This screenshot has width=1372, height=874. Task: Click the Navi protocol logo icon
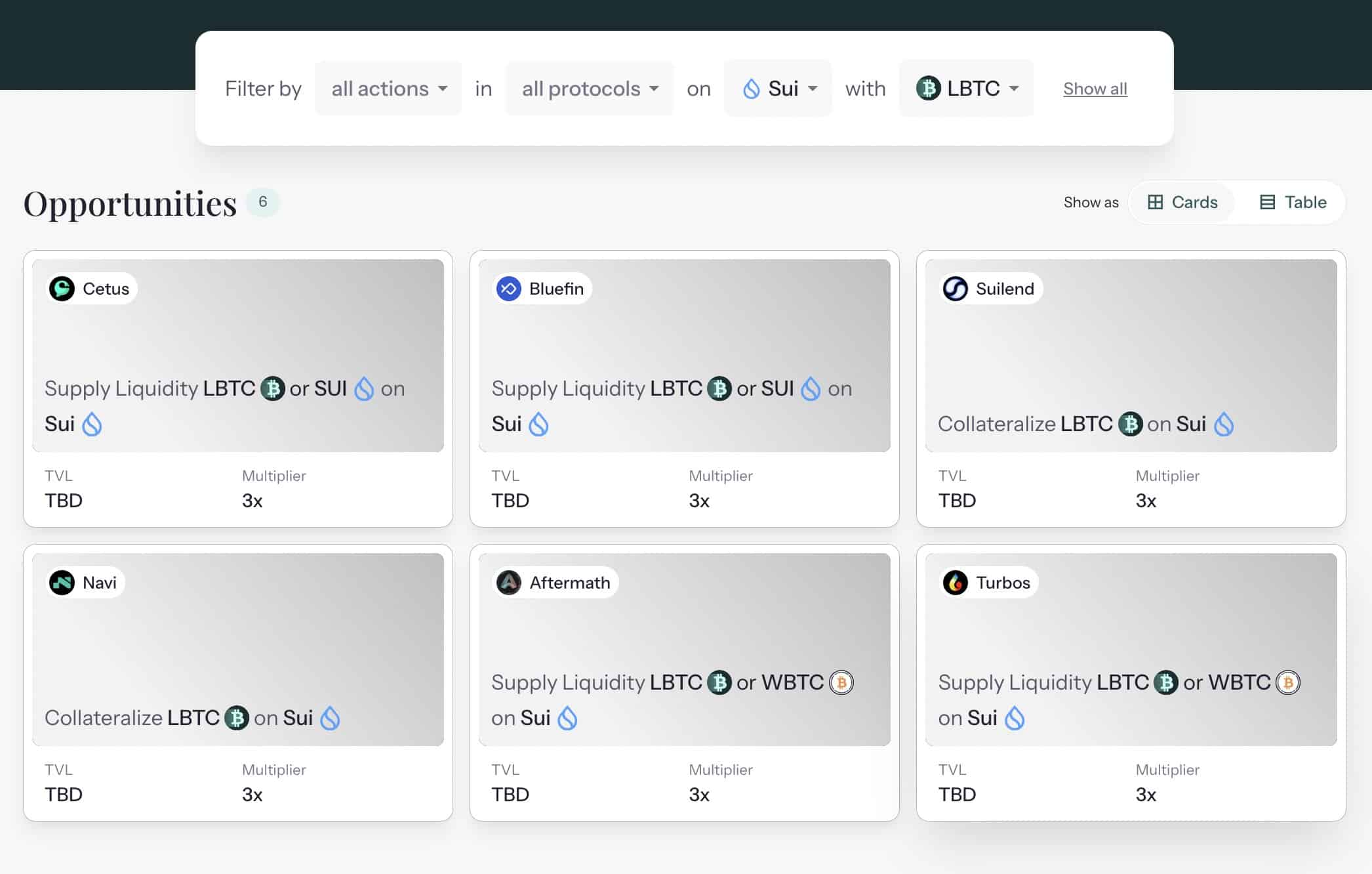tap(62, 583)
